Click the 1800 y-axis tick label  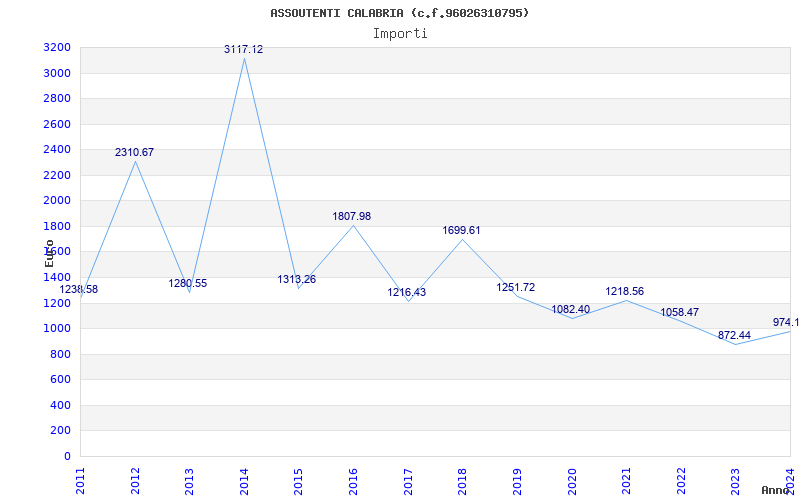tap(57, 227)
